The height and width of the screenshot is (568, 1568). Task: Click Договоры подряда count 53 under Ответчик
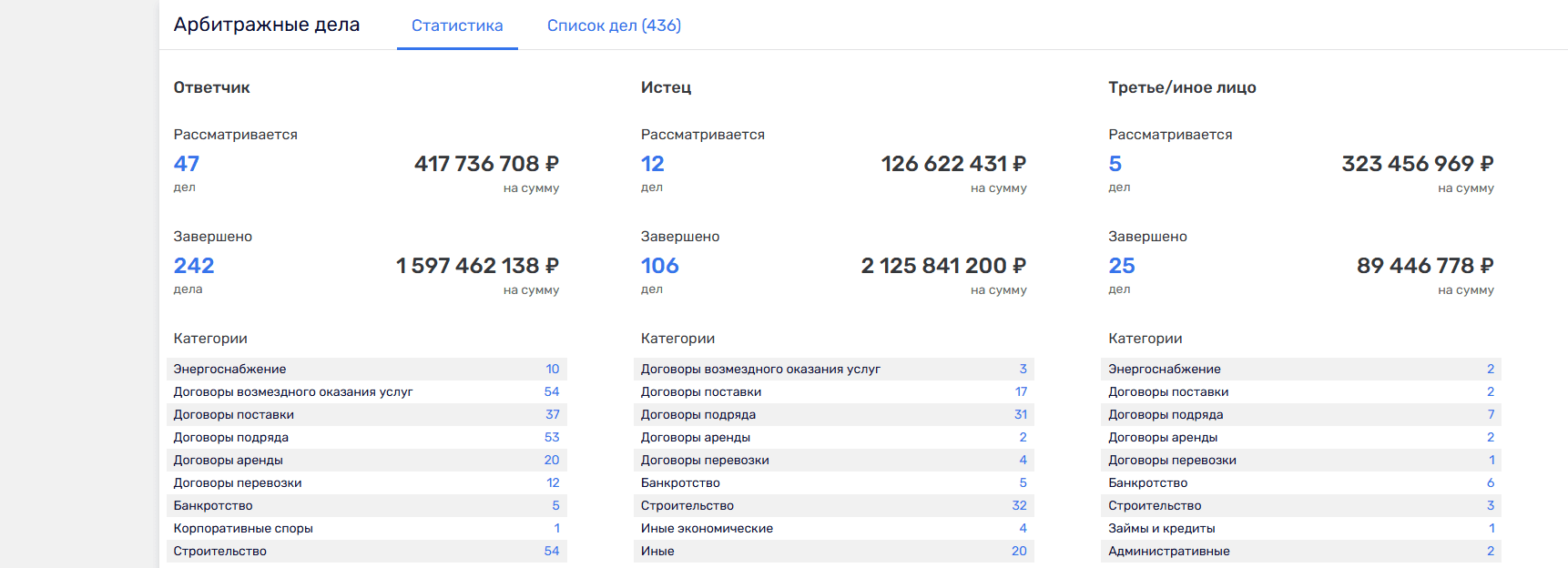pyautogui.click(x=552, y=437)
